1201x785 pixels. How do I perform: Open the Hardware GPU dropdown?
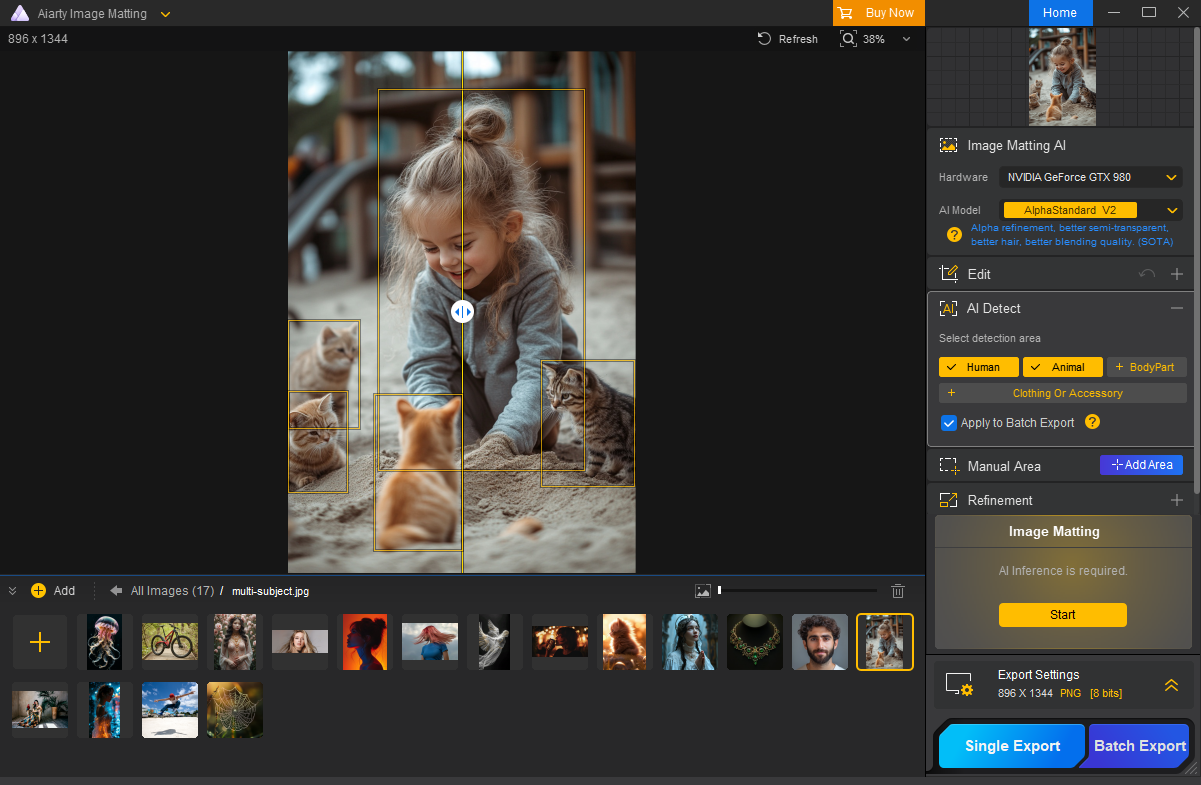click(1091, 177)
